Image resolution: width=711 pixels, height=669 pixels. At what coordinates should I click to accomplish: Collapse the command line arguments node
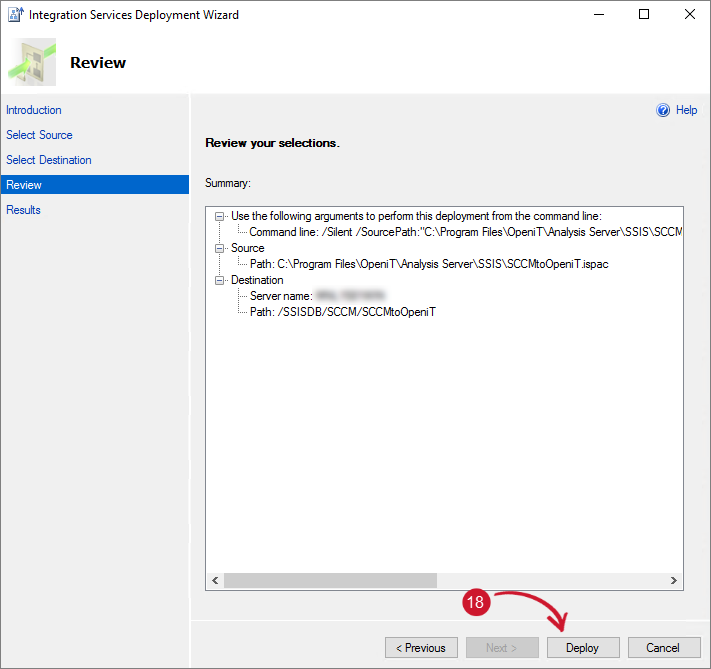[219, 216]
